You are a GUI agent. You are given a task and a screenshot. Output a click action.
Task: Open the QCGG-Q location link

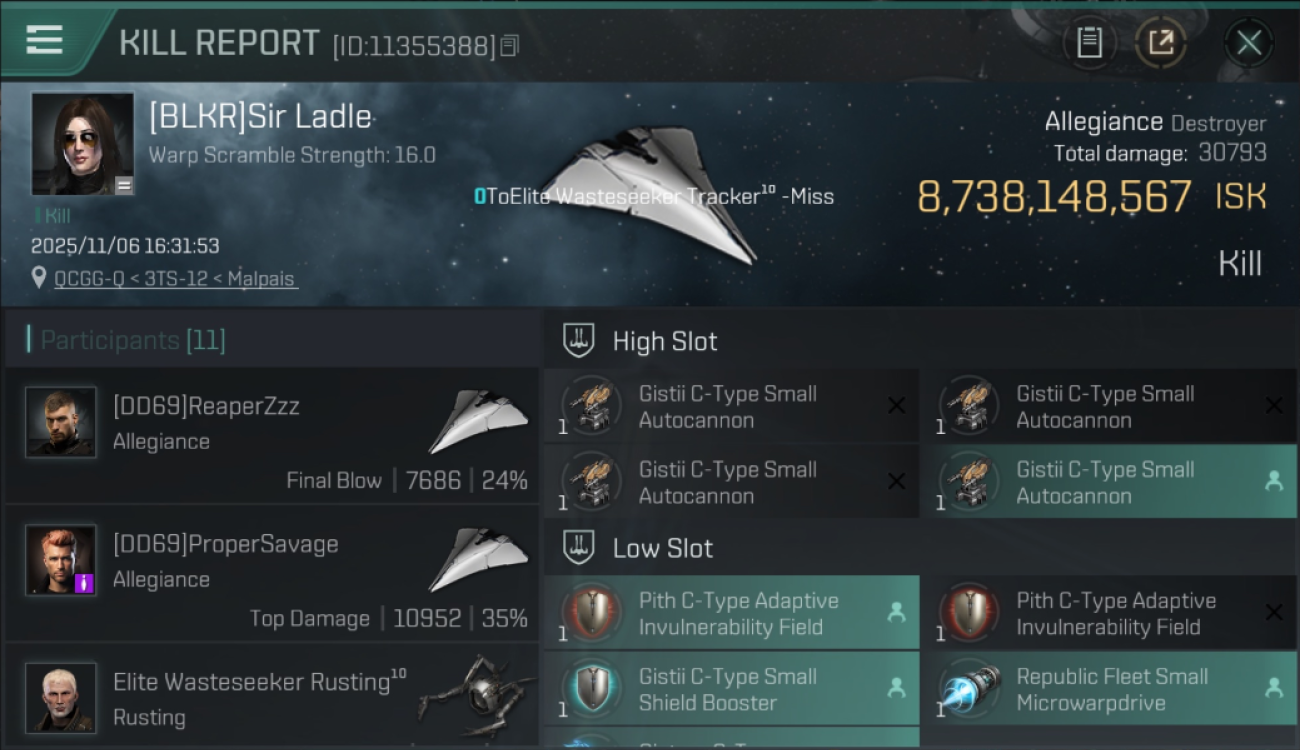(x=176, y=279)
